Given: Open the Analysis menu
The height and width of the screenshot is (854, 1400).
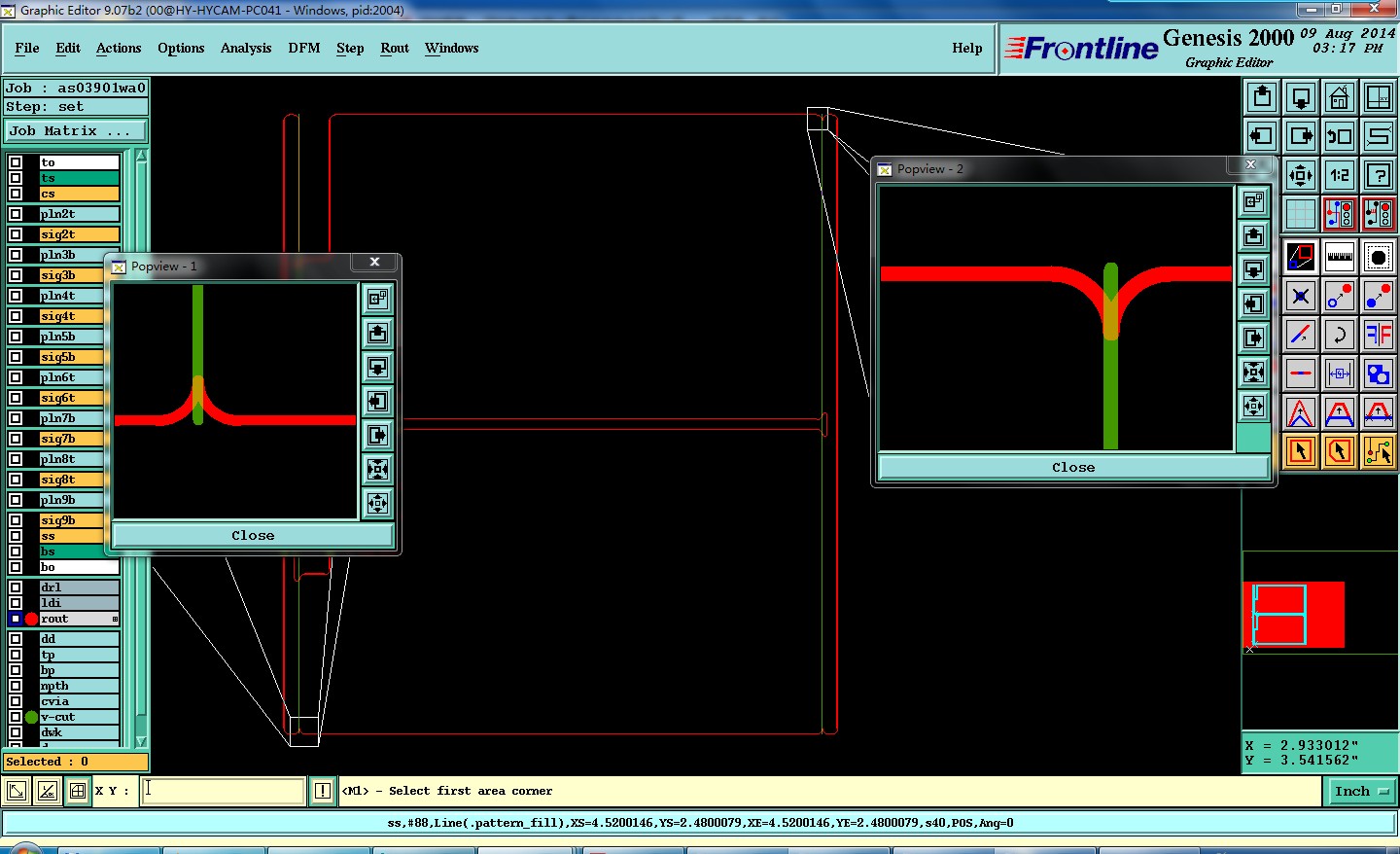Looking at the screenshot, I should (246, 48).
